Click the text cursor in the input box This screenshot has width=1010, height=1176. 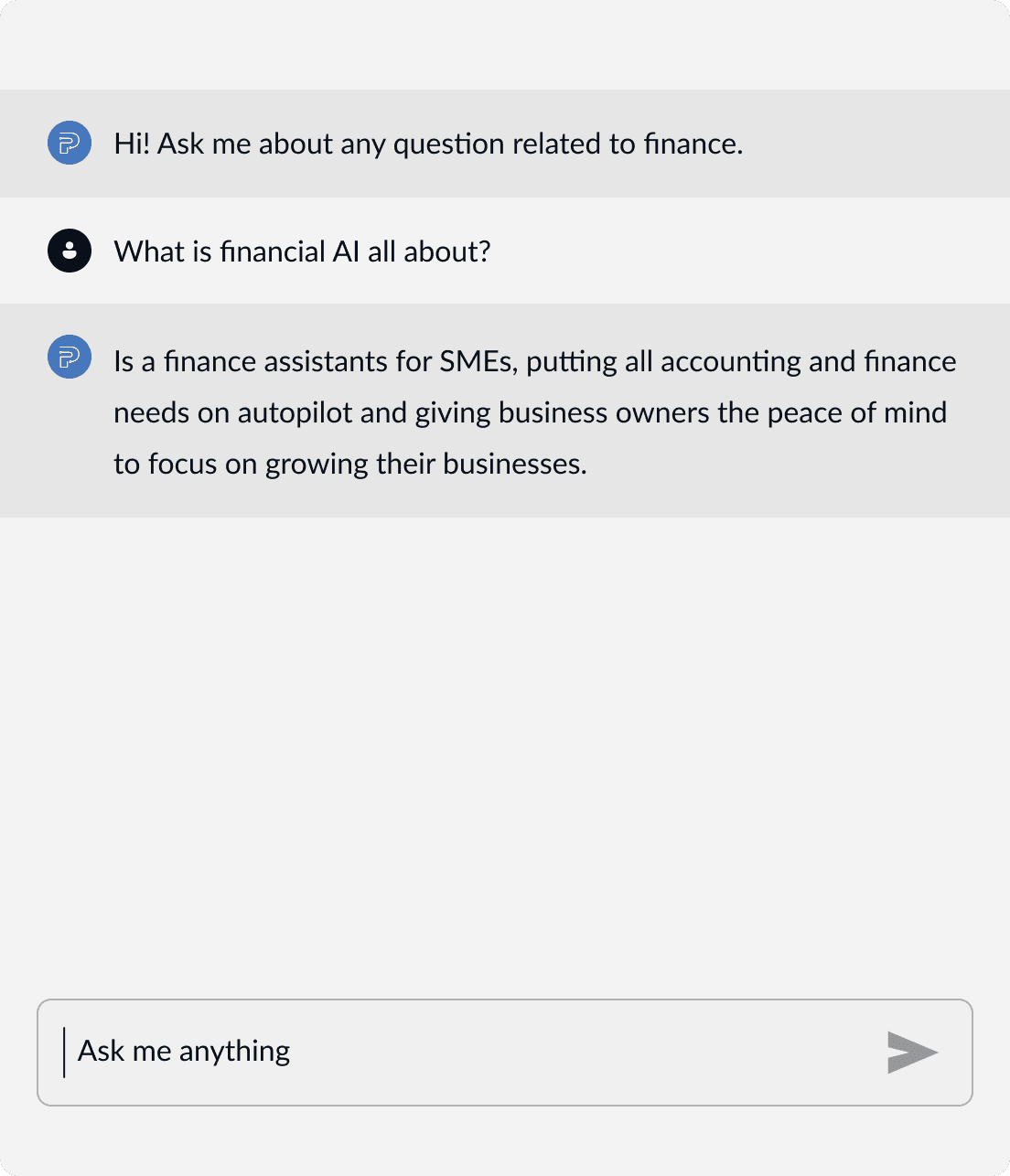[x=64, y=1052]
